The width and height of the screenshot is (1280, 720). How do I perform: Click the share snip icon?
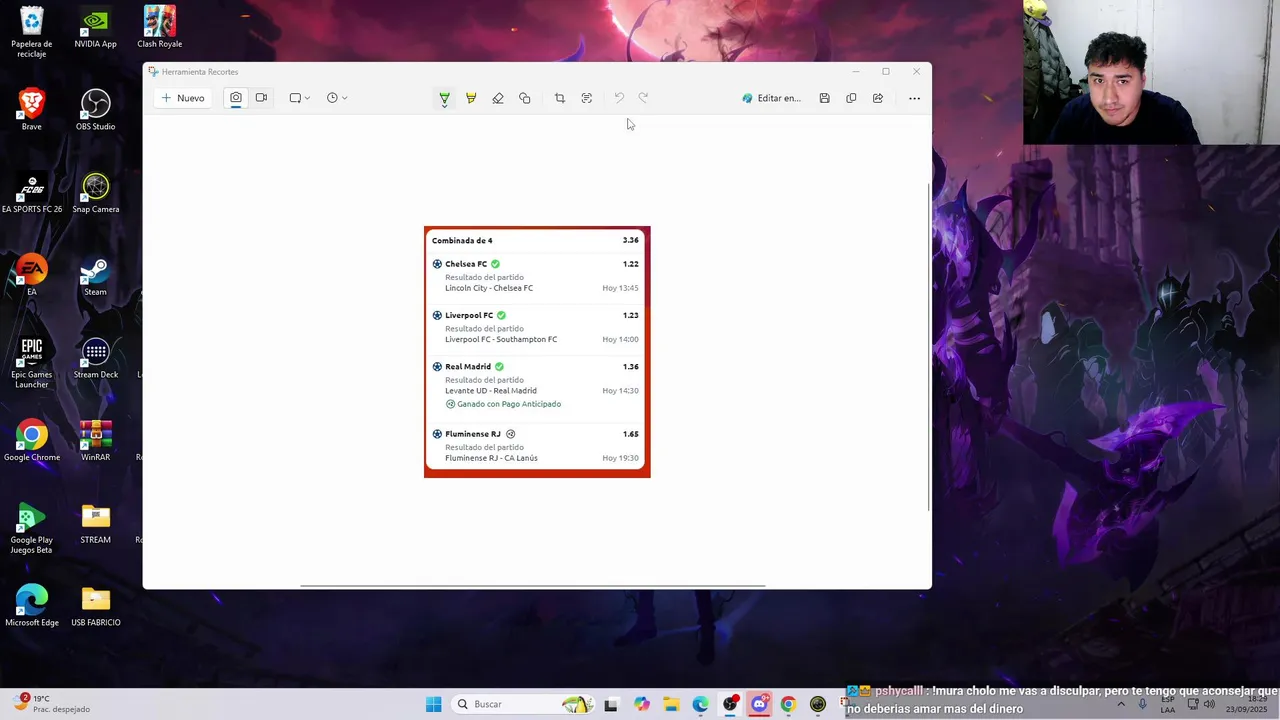(878, 98)
